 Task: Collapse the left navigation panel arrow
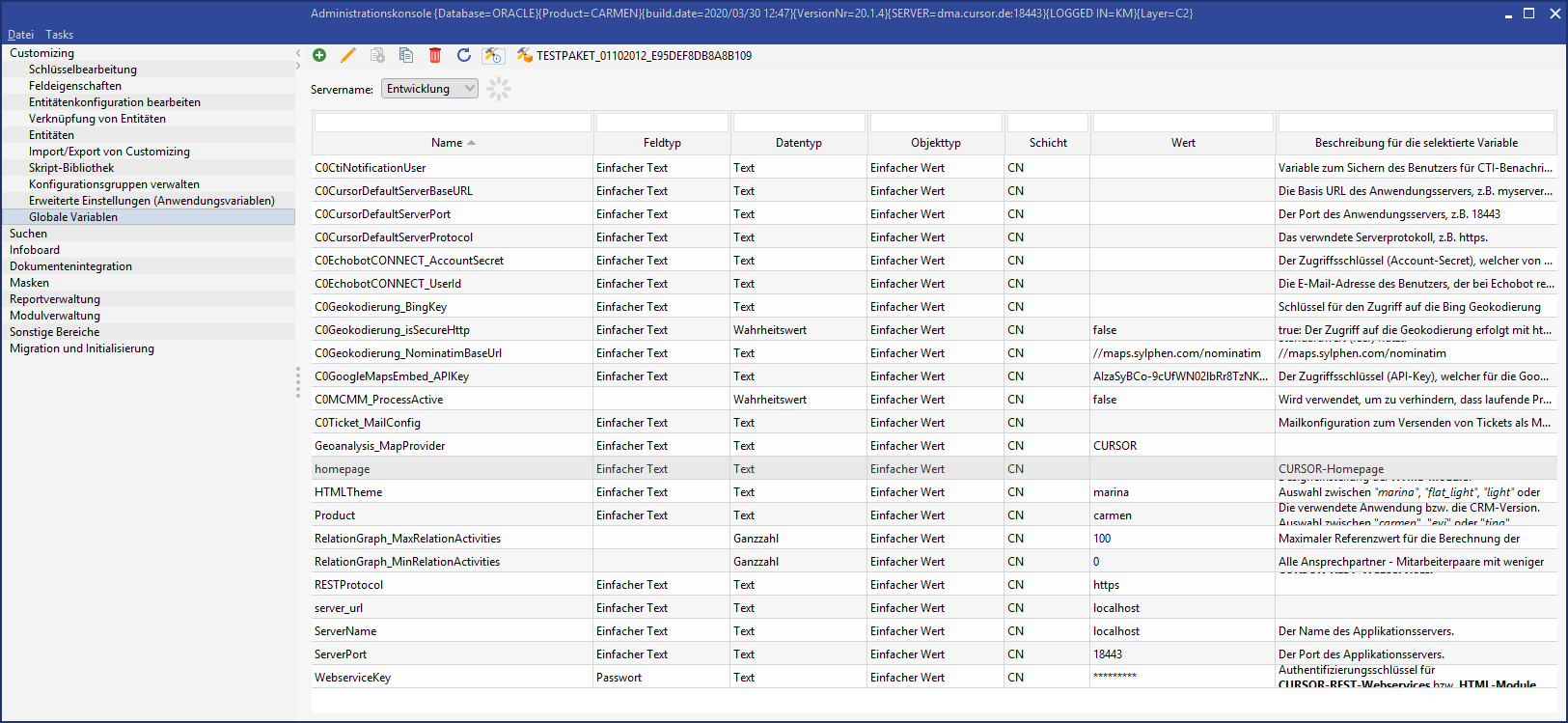click(x=298, y=53)
